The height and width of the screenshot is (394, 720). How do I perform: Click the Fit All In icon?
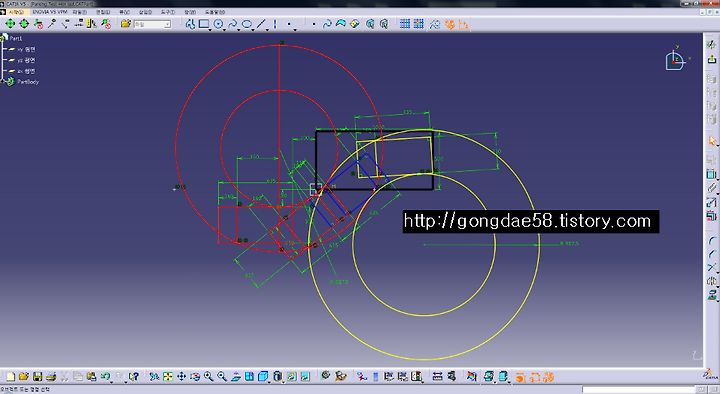168,377
